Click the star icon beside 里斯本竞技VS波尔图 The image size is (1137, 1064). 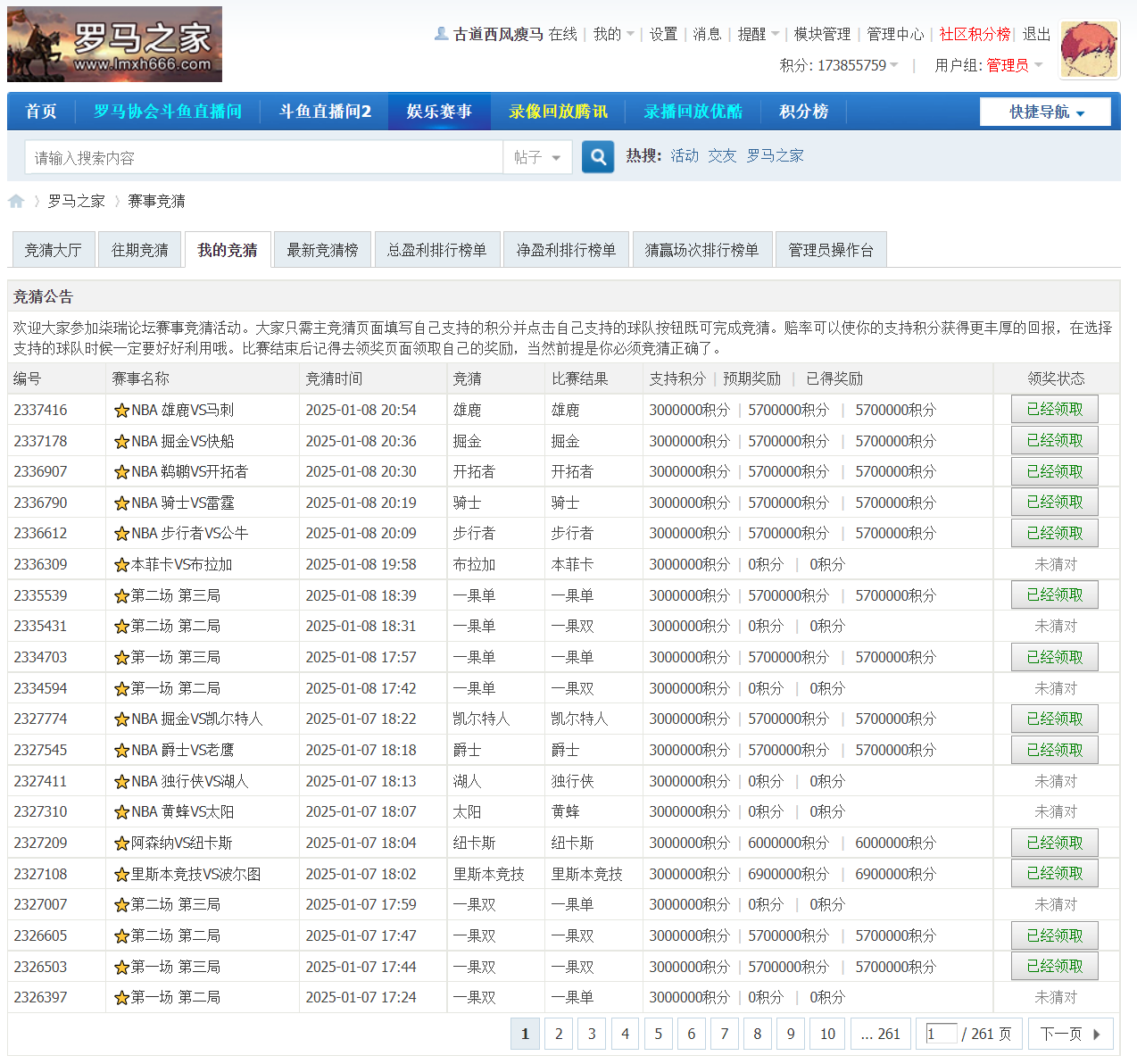click(122, 873)
